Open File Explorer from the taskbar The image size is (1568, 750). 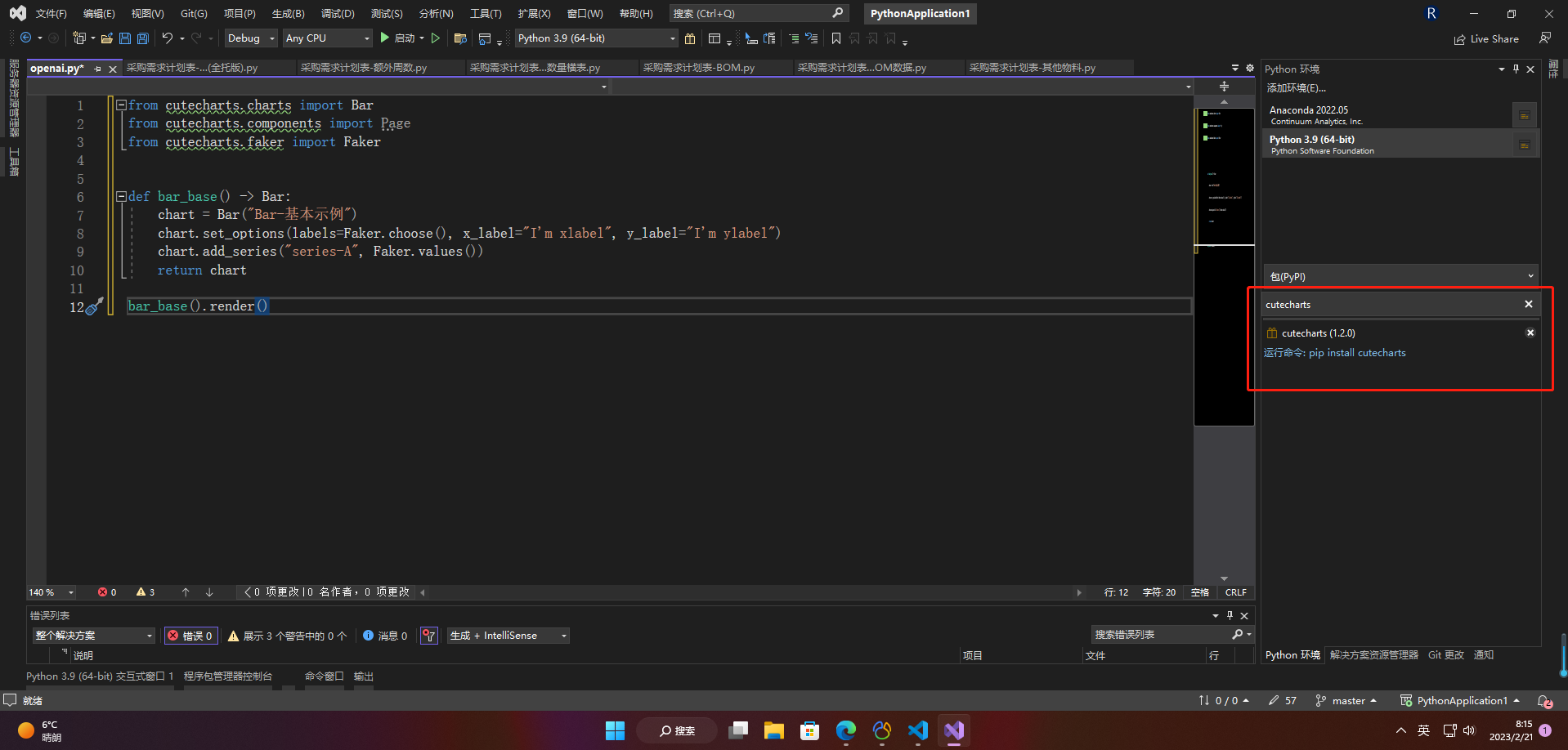pos(774,730)
